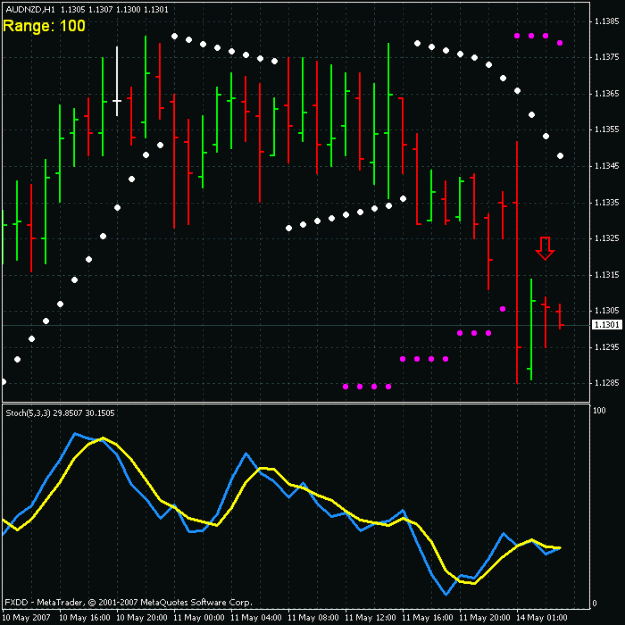
Task: Click the "10 May 2007" time label
Action: 26,618
